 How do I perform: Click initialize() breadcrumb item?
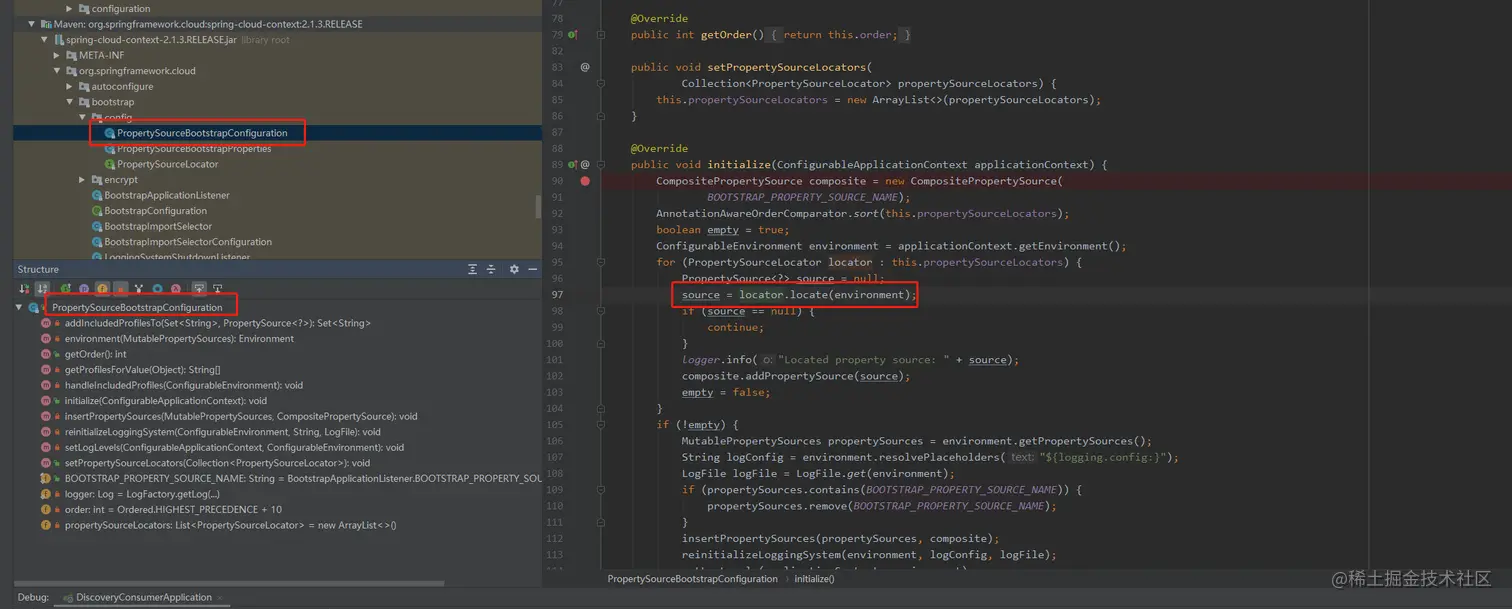click(814, 579)
